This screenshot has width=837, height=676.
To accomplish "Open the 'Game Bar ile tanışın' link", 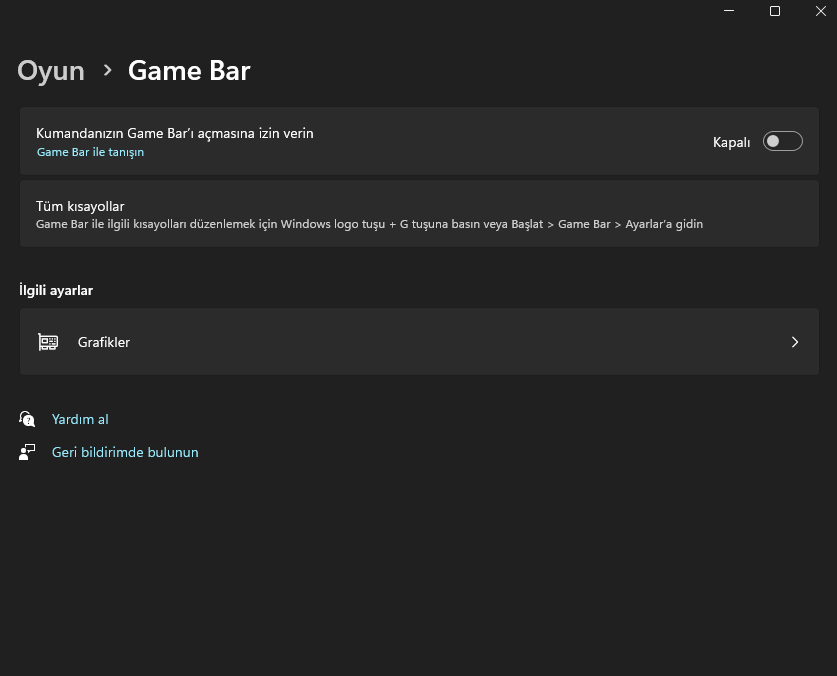I will tap(90, 152).
